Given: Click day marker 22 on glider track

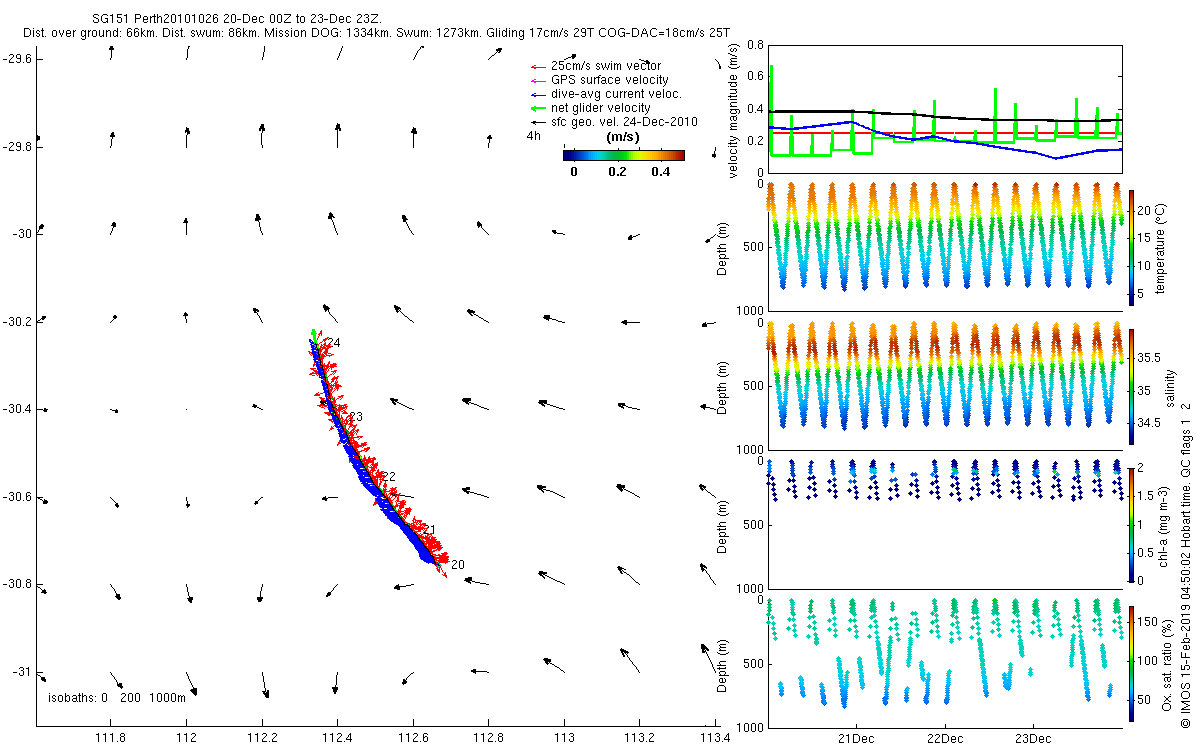Looking at the screenshot, I should 390,476.
